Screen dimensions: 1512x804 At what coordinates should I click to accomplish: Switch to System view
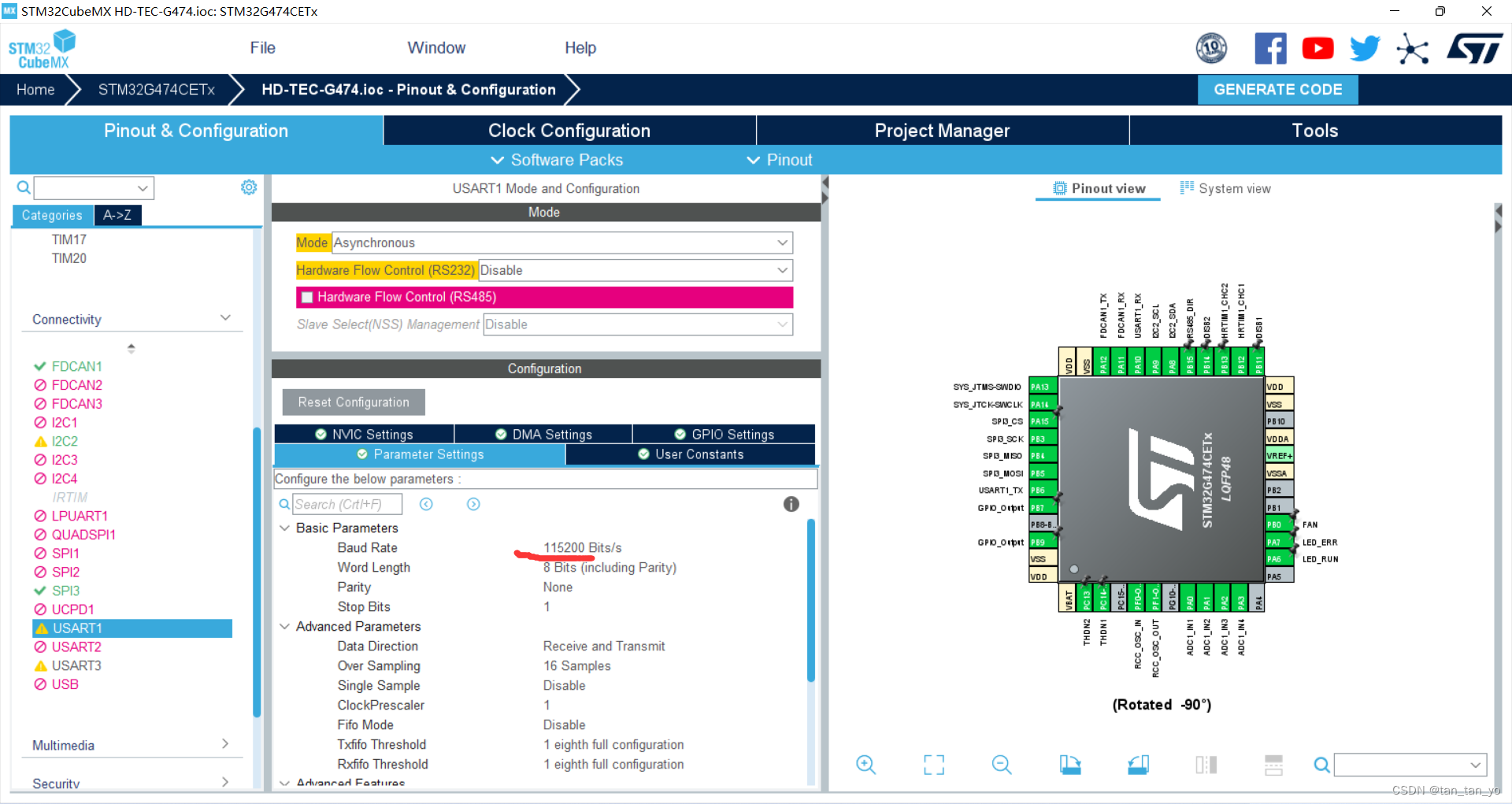(x=1225, y=188)
